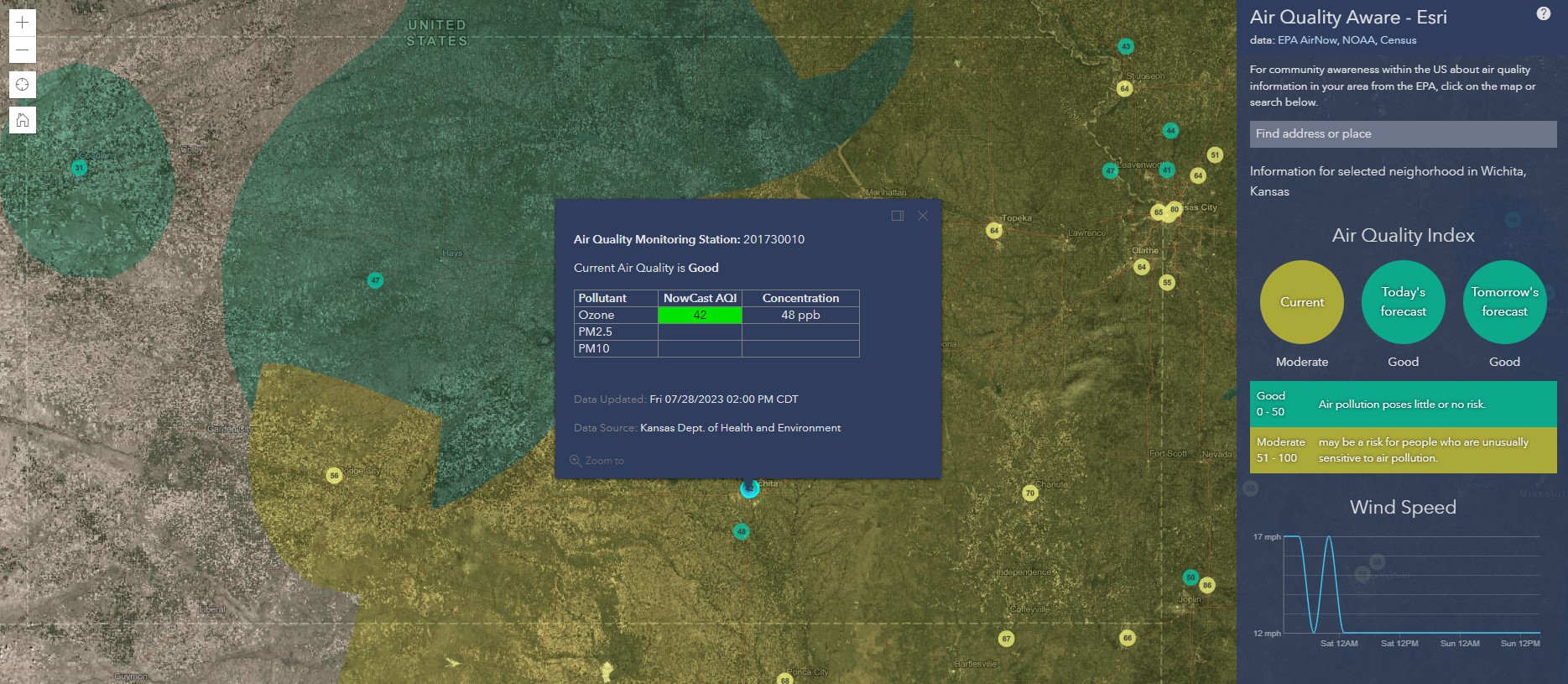
Task: Select station marker 65 at Kansas City
Action: (x=1159, y=212)
